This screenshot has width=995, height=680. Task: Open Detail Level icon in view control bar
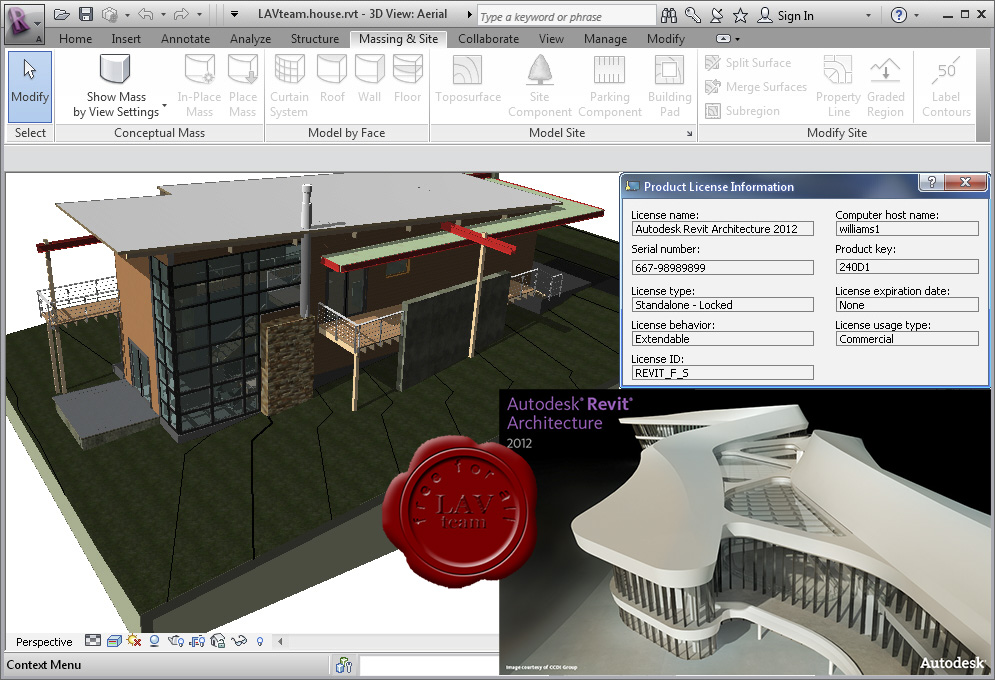[93, 641]
